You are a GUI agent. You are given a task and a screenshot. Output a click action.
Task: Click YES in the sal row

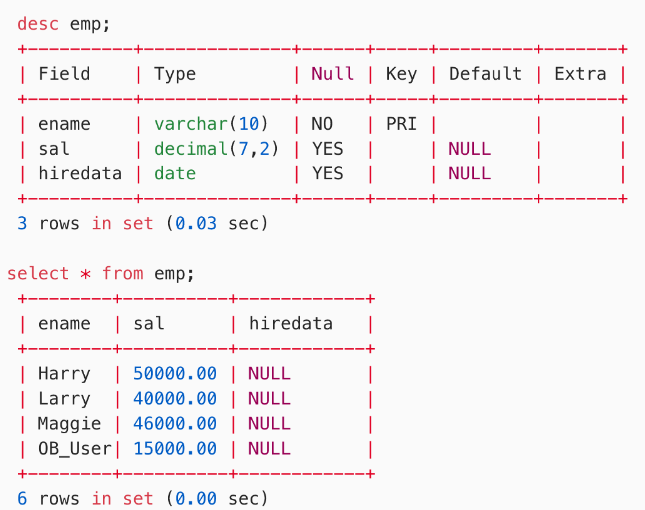click(x=327, y=149)
